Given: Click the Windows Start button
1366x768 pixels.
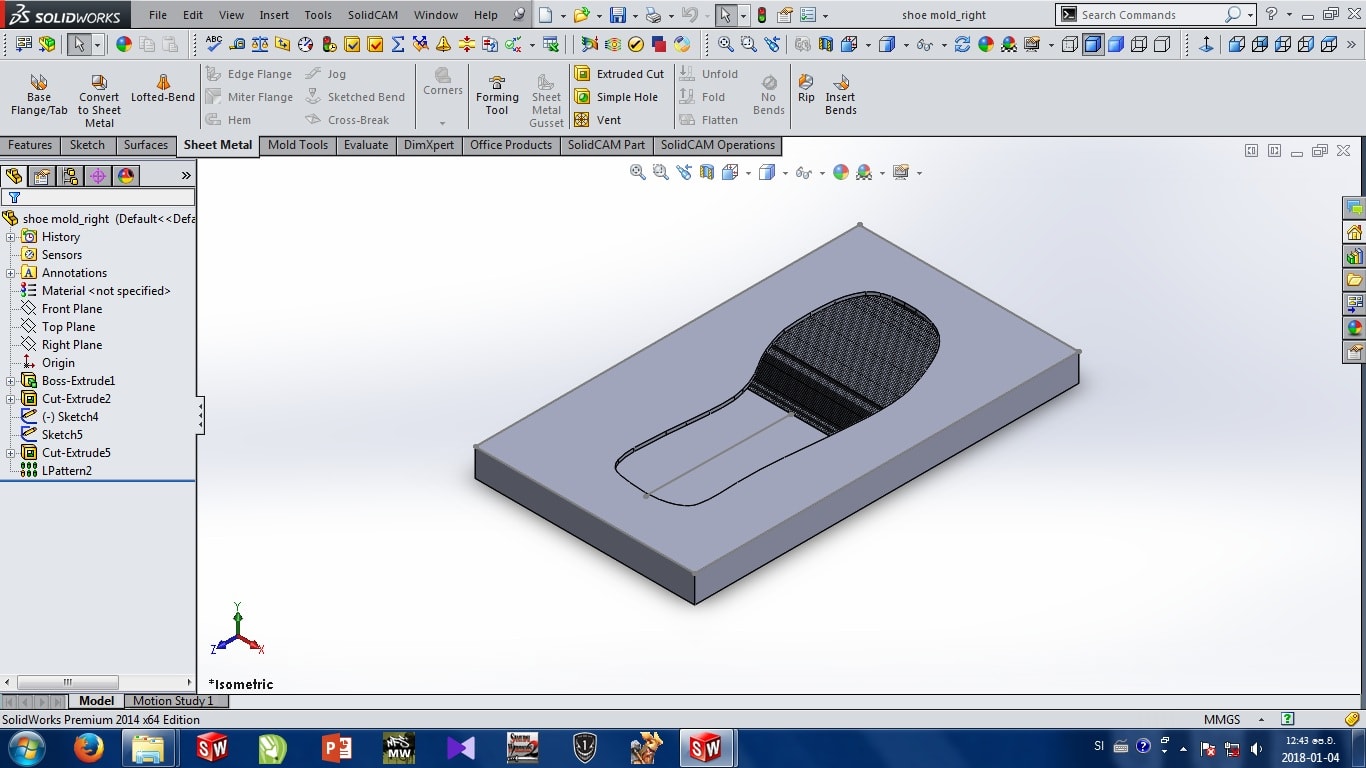Looking at the screenshot, I should (x=27, y=747).
